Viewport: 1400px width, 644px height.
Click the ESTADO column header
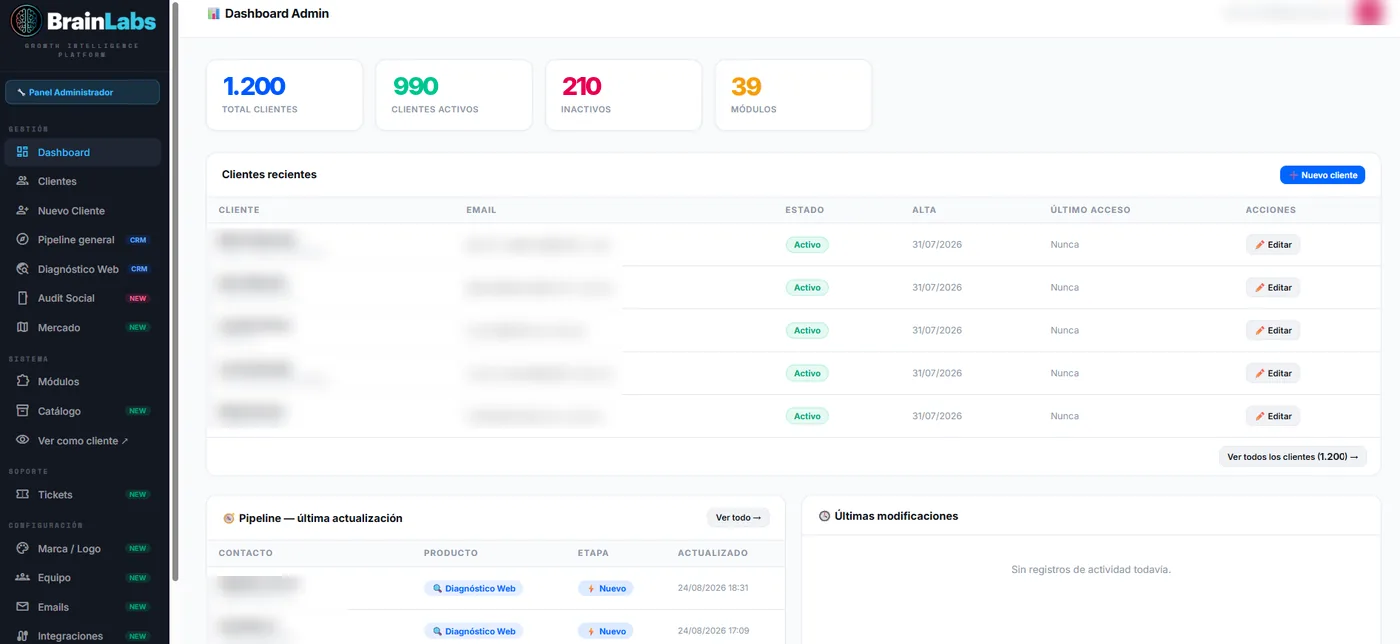click(805, 210)
